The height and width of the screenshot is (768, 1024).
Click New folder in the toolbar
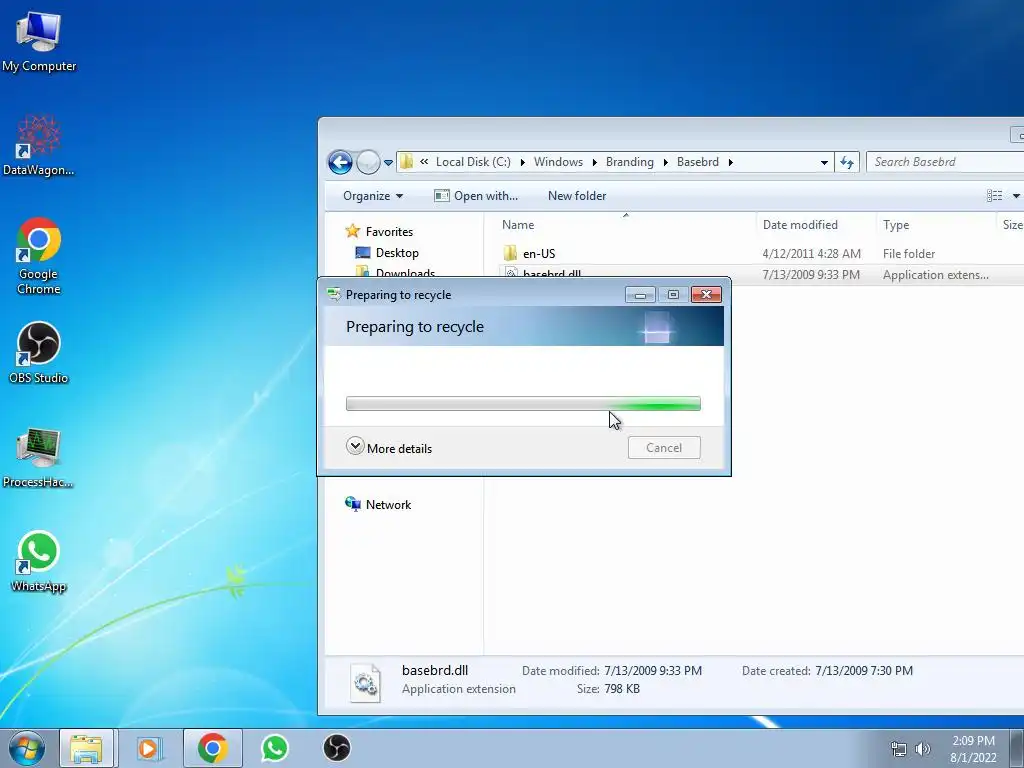[577, 196]
